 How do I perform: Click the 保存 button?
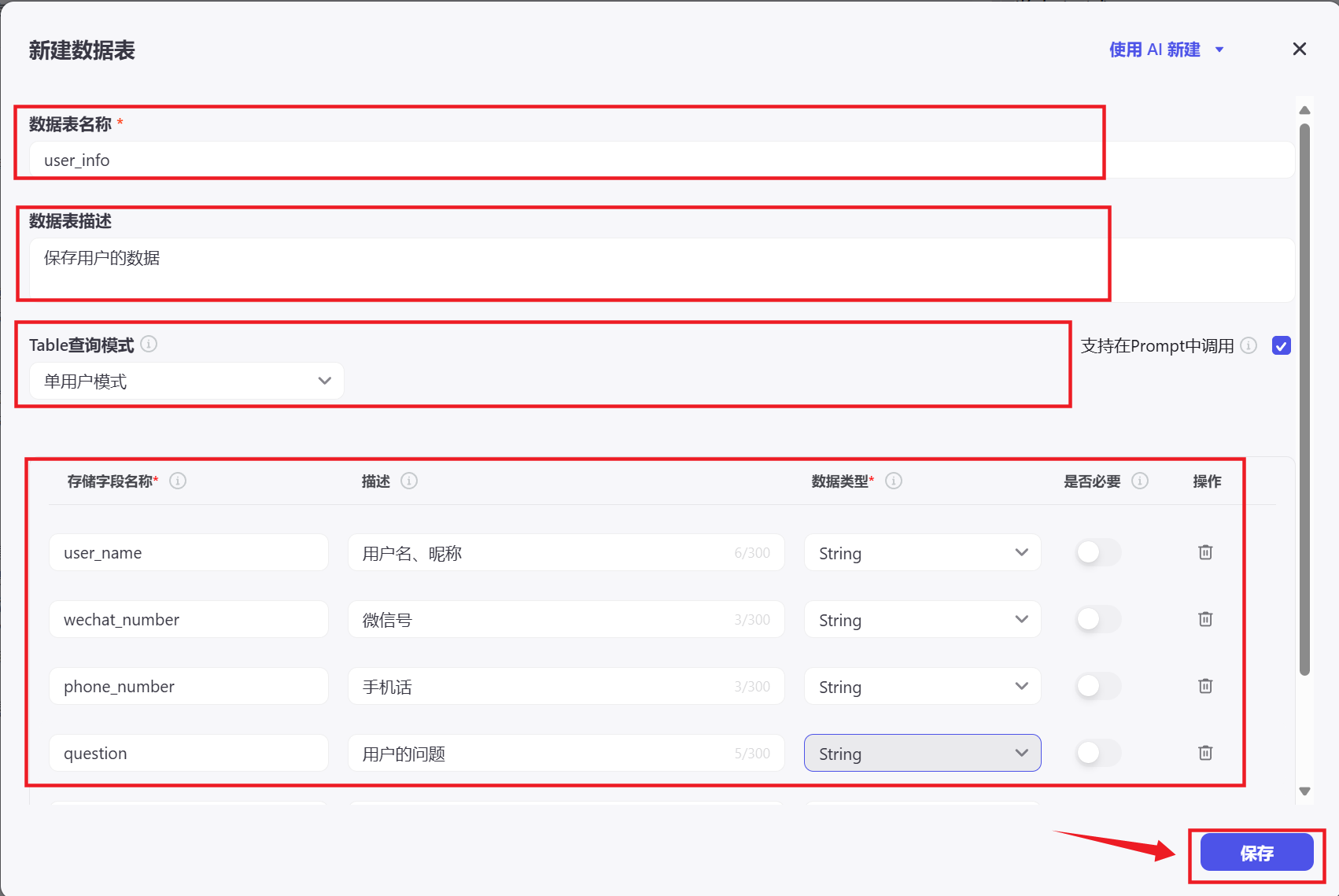point(1256,853)
